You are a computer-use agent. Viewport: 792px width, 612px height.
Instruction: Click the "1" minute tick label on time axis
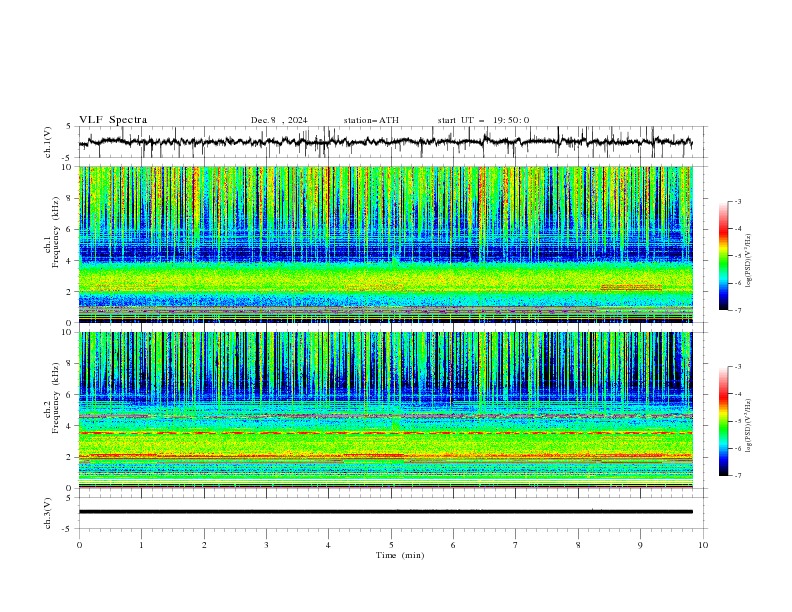[141, 545]
